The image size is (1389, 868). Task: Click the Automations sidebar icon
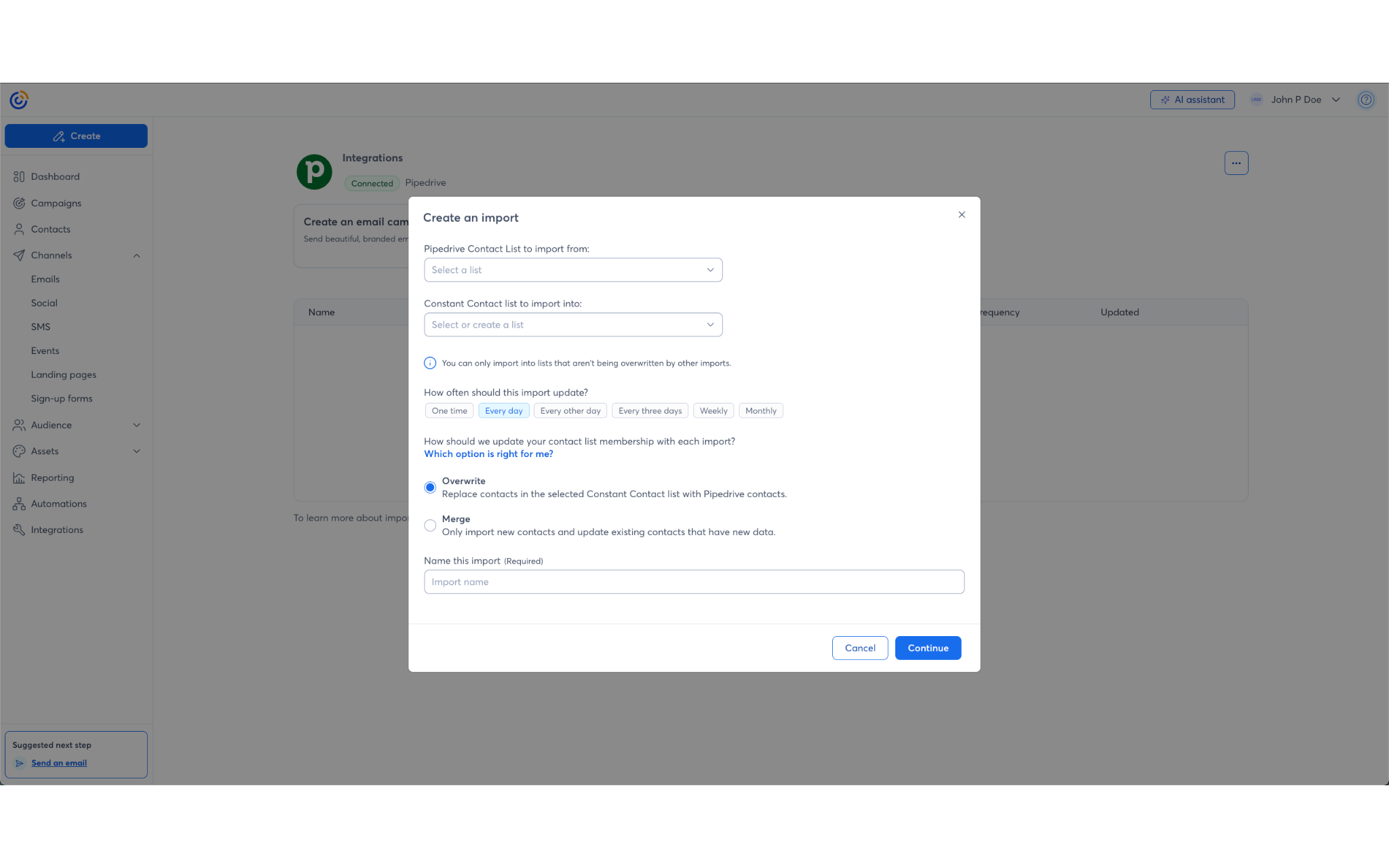click(x=19, y=504)
